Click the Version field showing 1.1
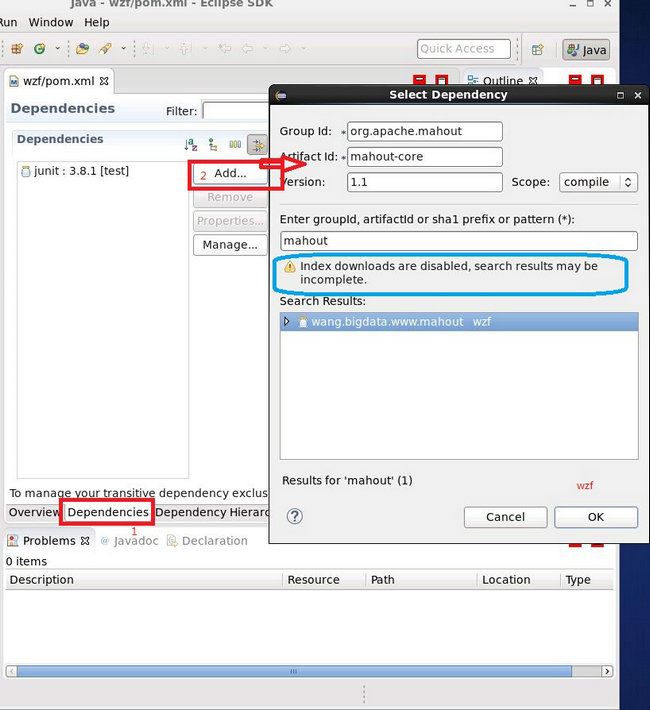 pyautogui.click(x=424, y=182)
